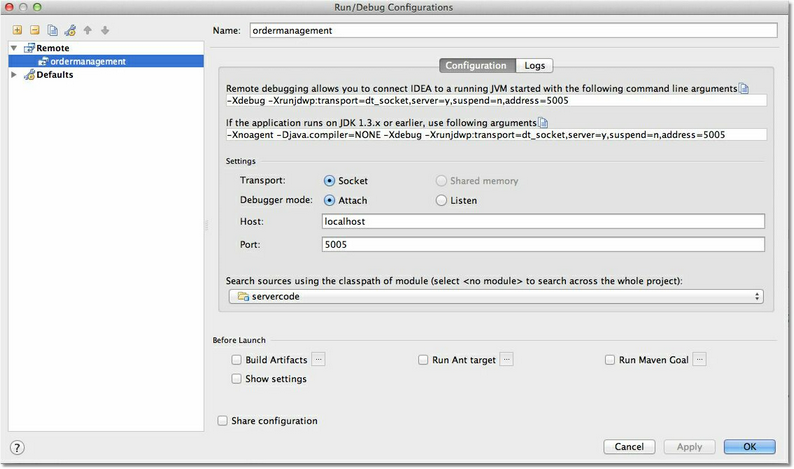
Task: Move configuration down with arrow icon
Action: 105,30
